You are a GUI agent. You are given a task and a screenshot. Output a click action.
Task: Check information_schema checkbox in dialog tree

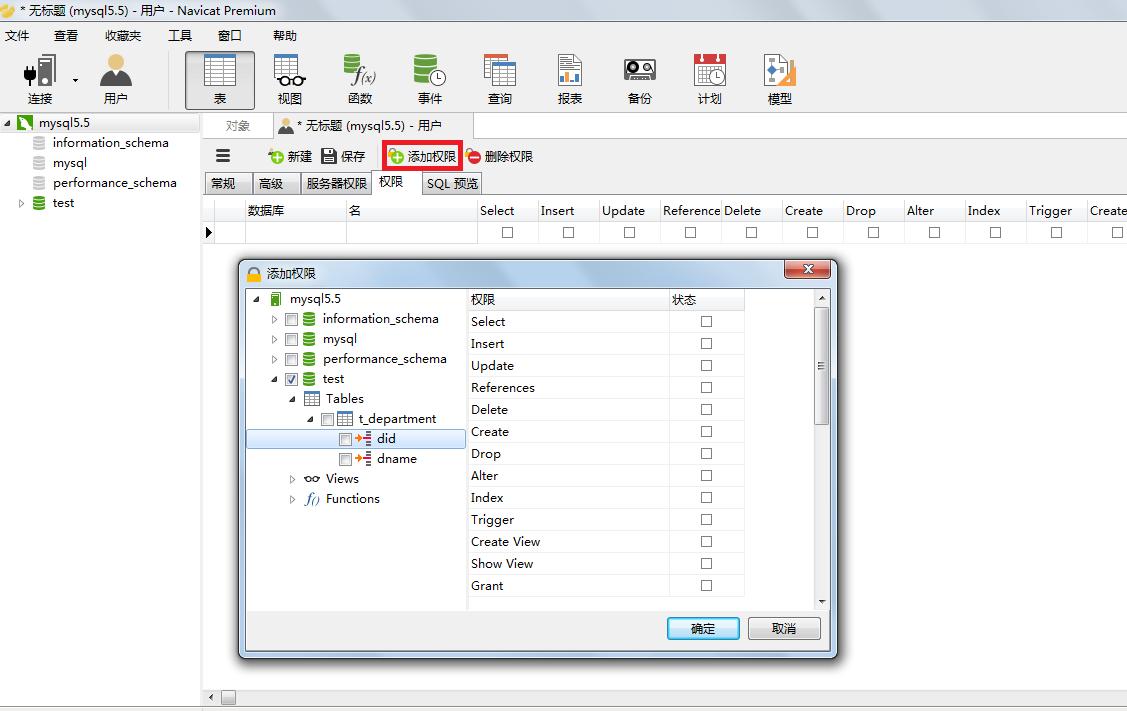point(291,319)
